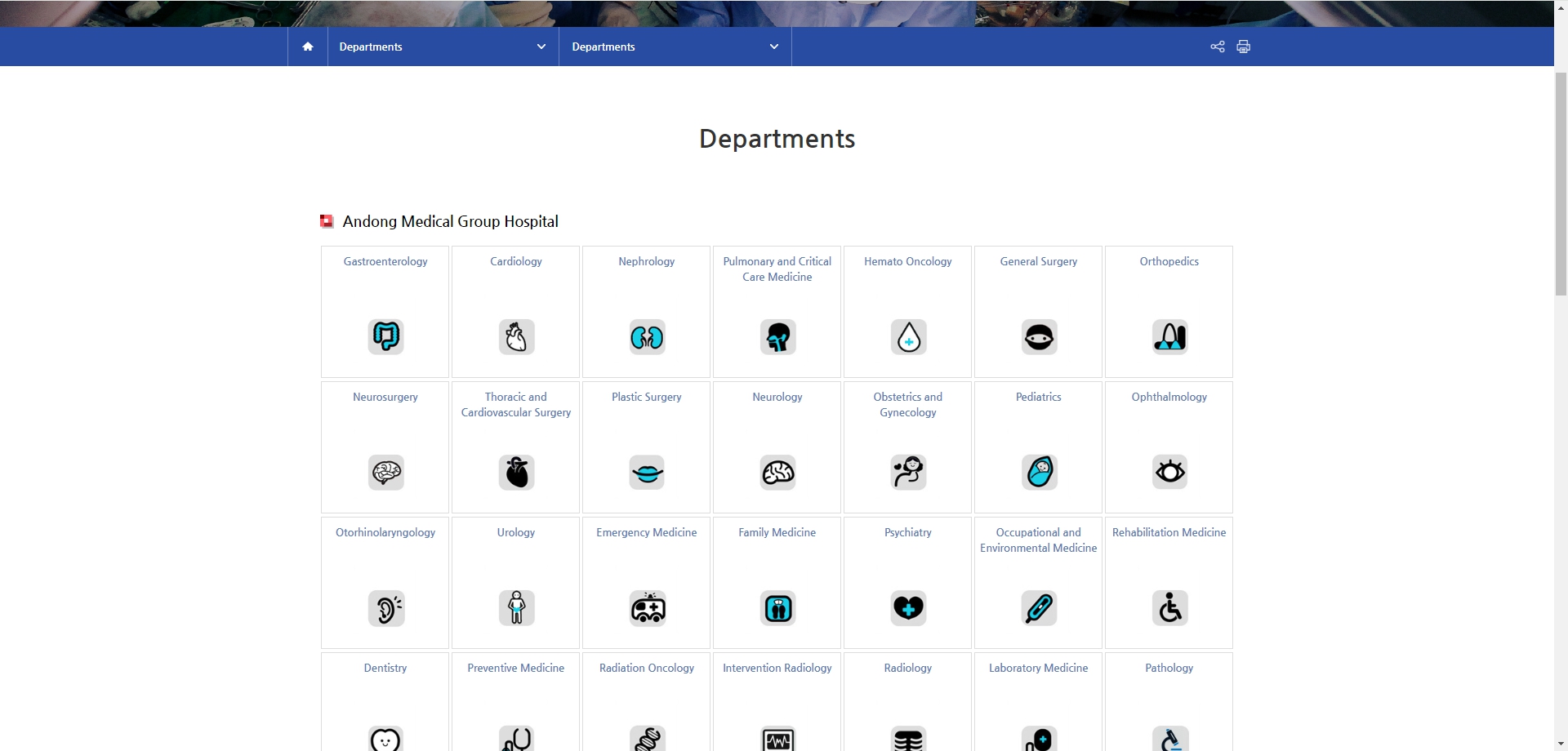Open the Emergency Medicine ambulance icon

coord(647,607)
